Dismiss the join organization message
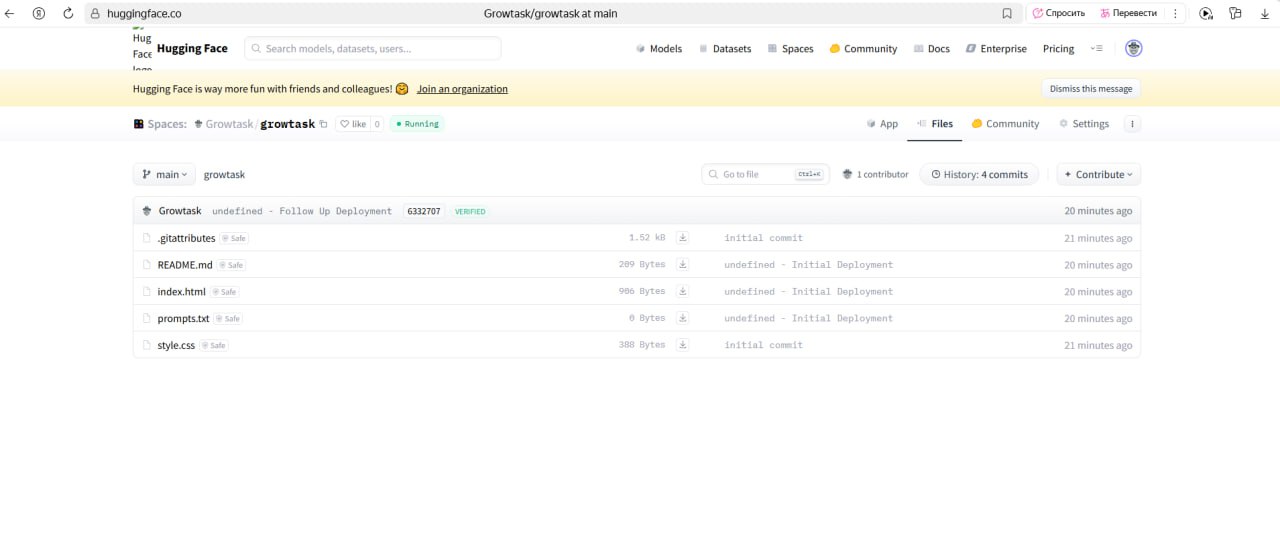Viewport: 1280px width, 547px height. 1090,89
